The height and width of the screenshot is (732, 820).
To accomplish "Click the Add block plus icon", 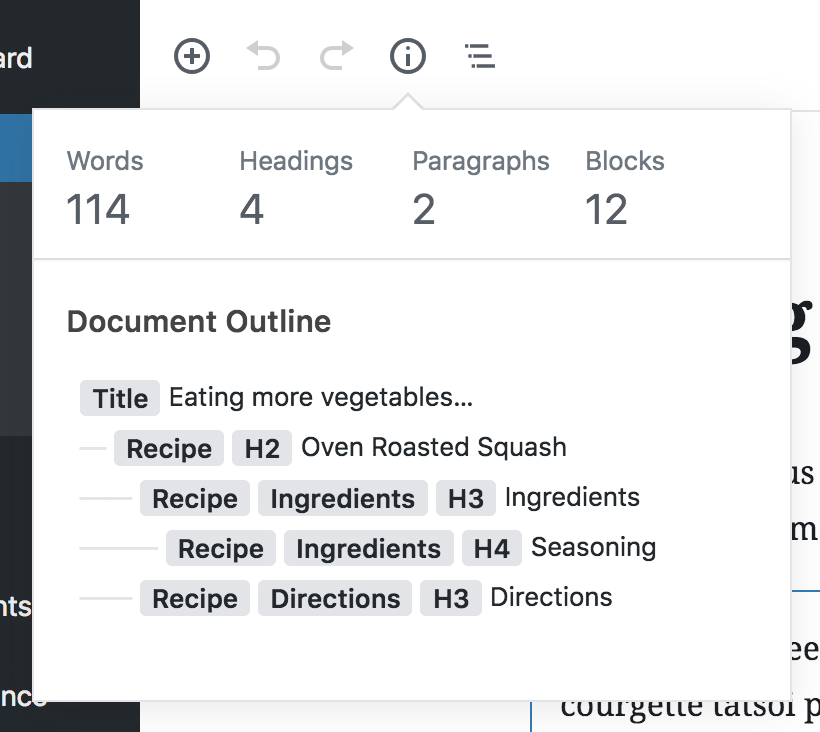I will (x=192, y=56).
